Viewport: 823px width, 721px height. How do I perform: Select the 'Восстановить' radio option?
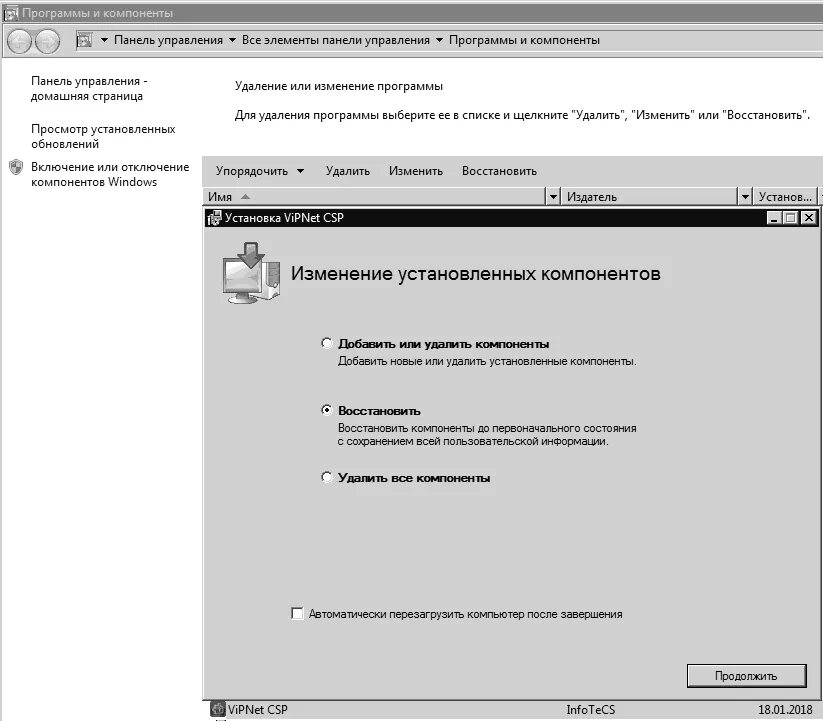326,410
